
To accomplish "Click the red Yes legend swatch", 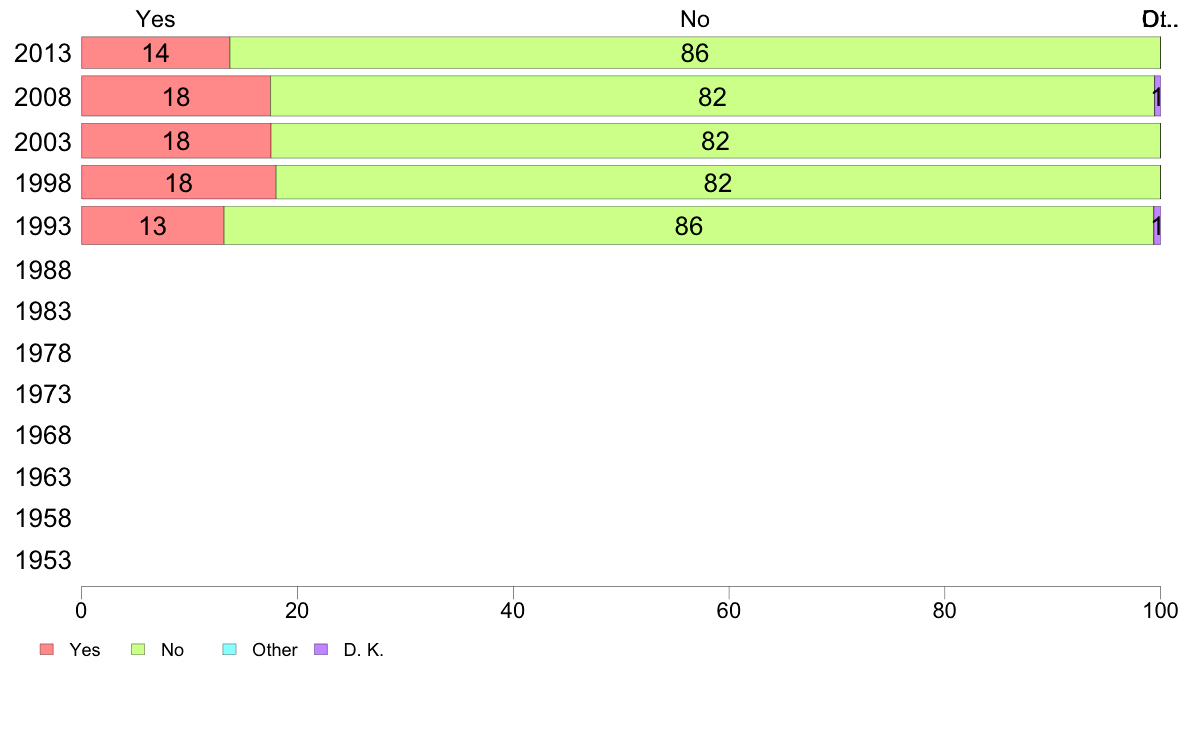I will pos(47,650).
